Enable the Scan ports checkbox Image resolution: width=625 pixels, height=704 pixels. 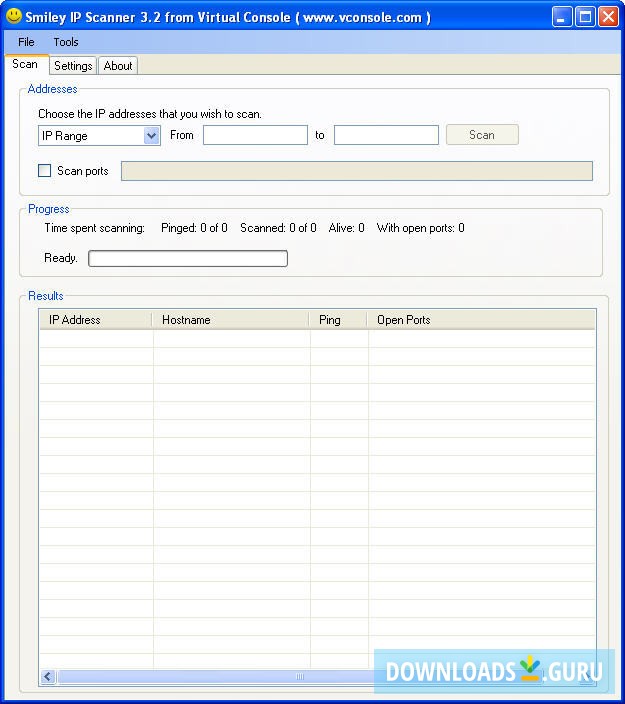click(44, 171)
